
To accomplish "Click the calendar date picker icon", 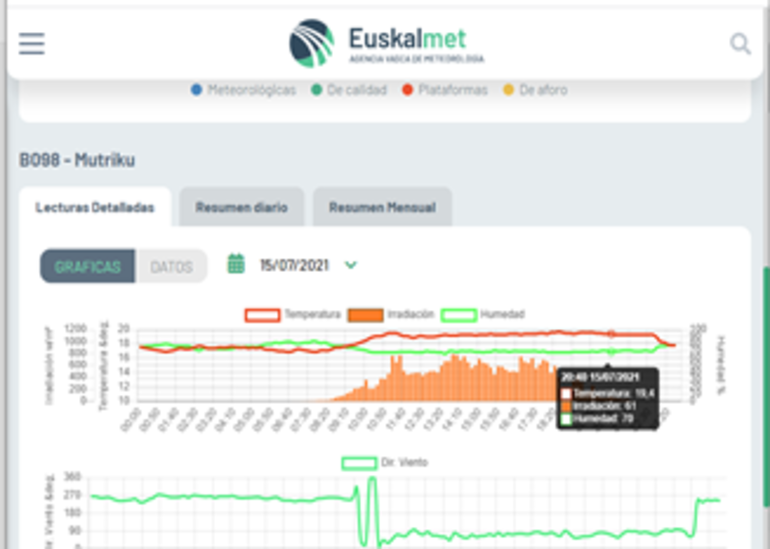I will pos(236,265).
